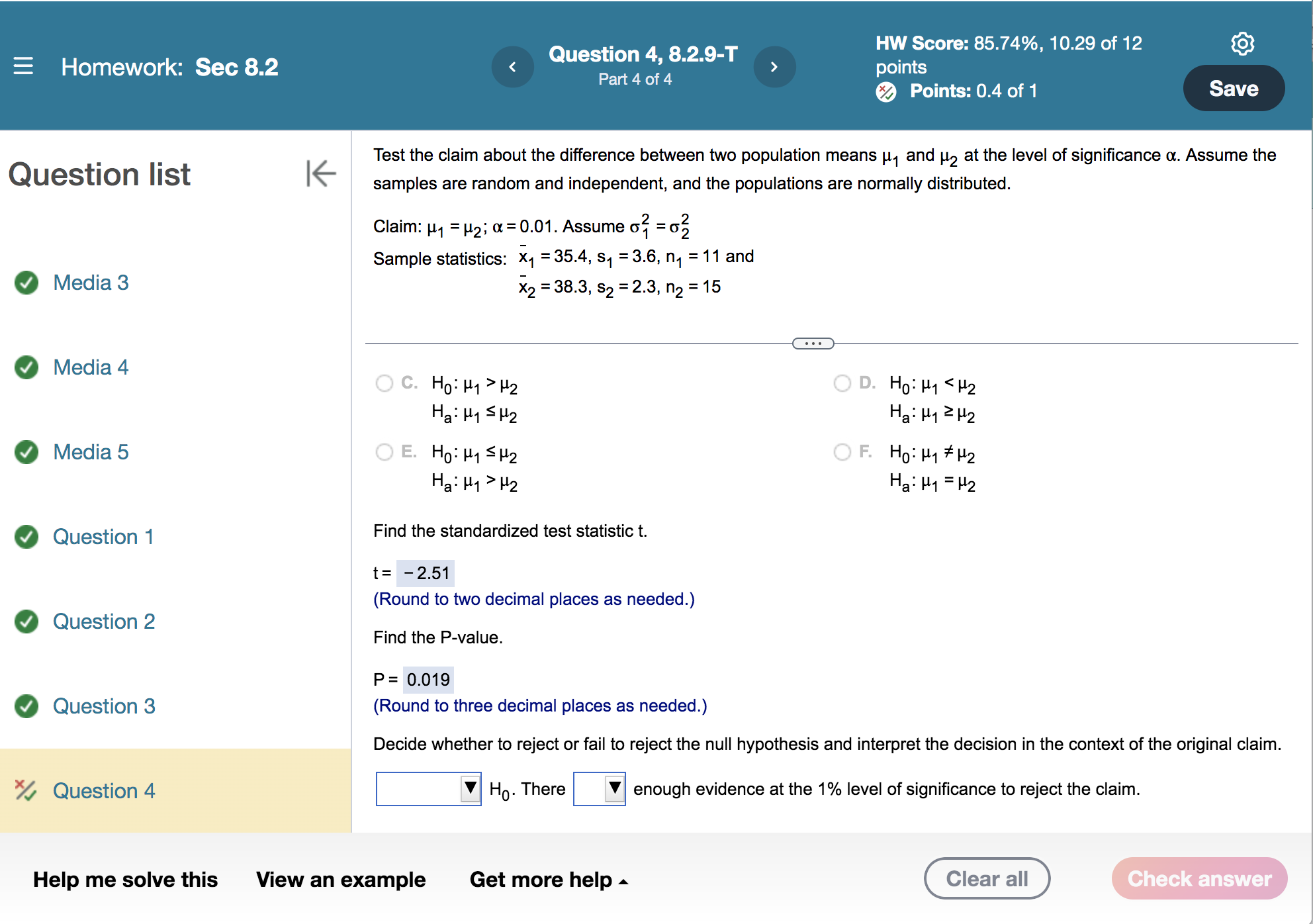Viewport: 1313px width, 924px height.
Task: Collapse the Question list panel
Action: click(321, 174)
